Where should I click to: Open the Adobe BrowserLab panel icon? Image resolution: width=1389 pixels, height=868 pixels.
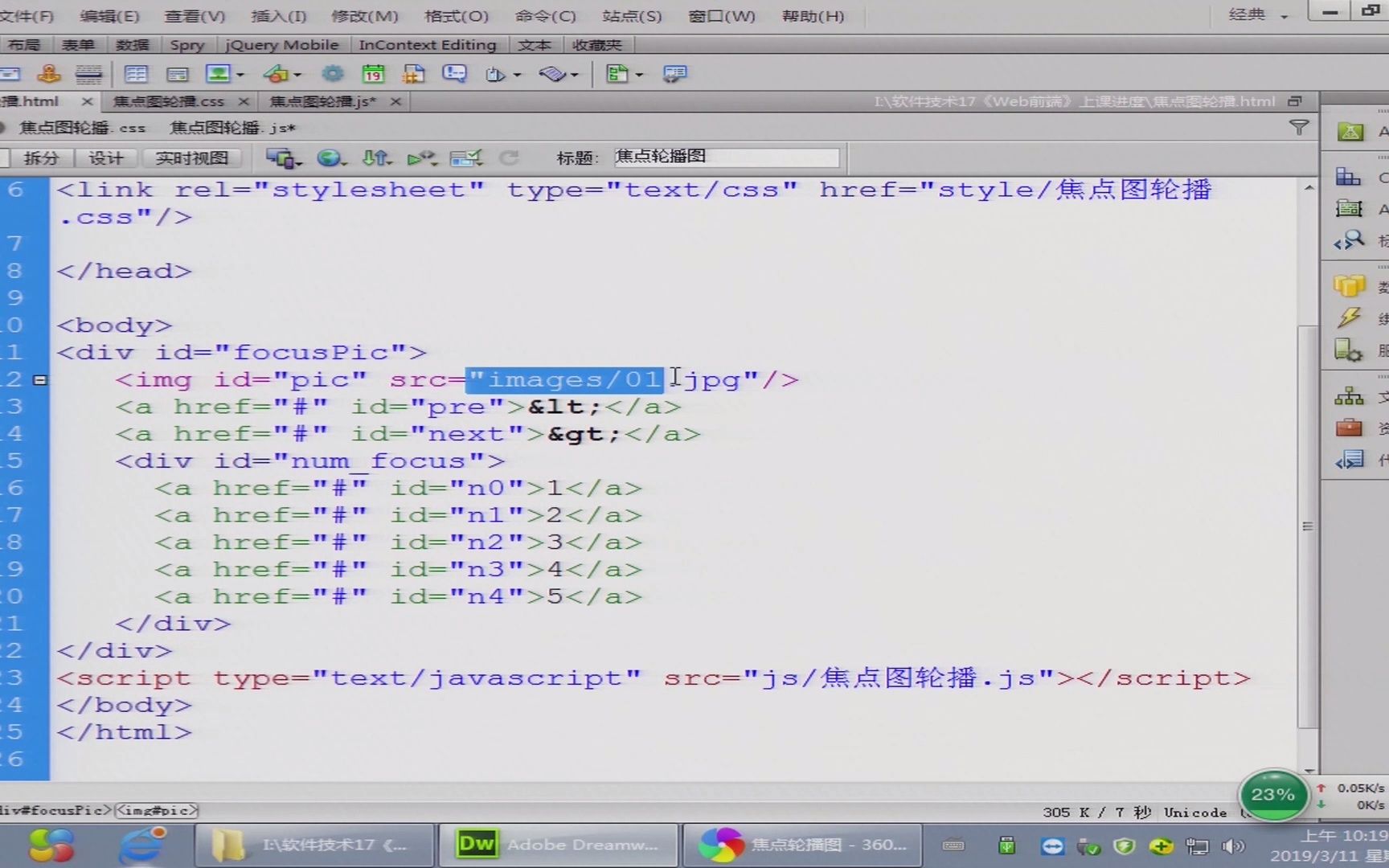click(x=1350, y=132)
